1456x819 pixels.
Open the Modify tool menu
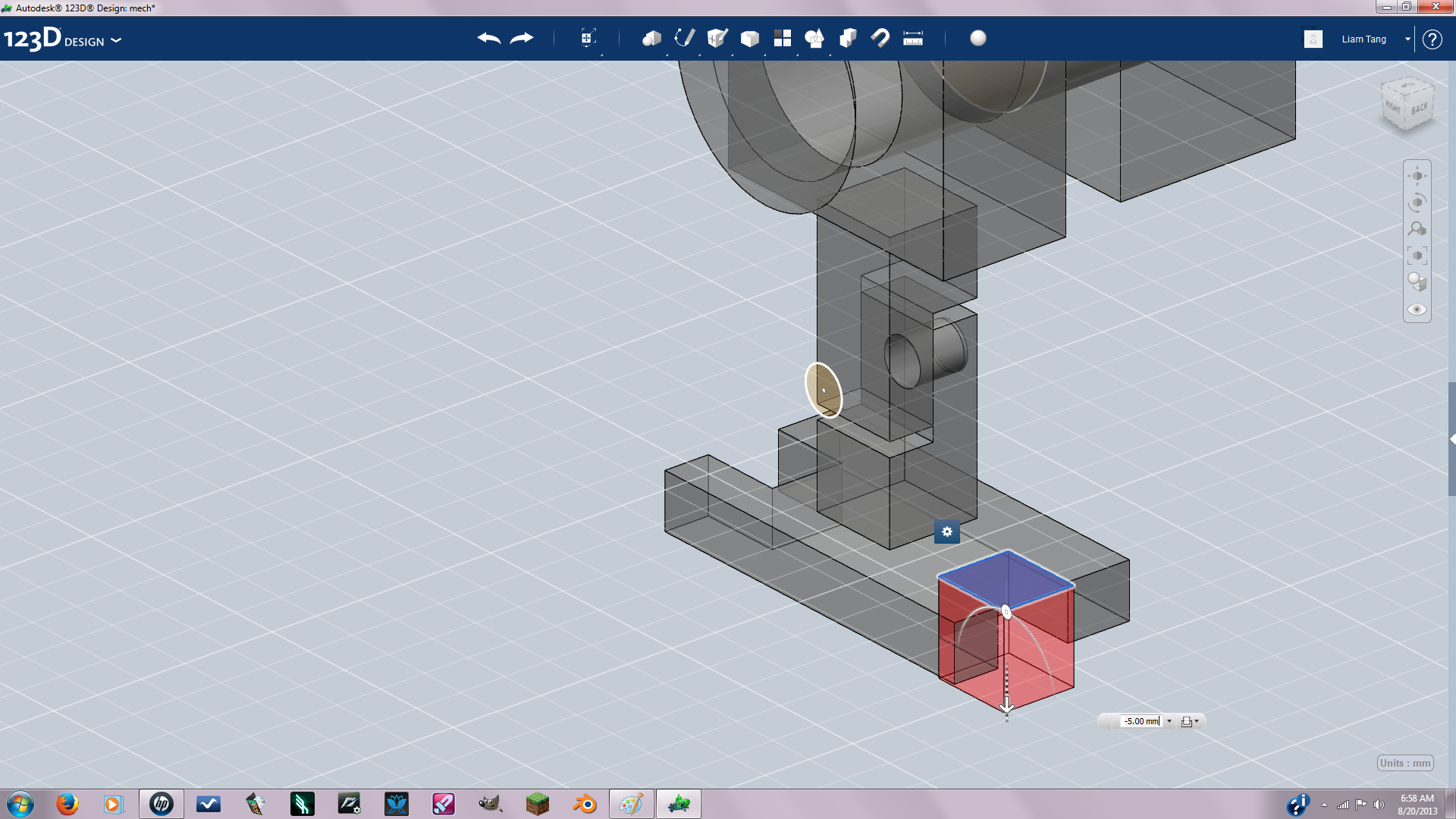point(750,38)
